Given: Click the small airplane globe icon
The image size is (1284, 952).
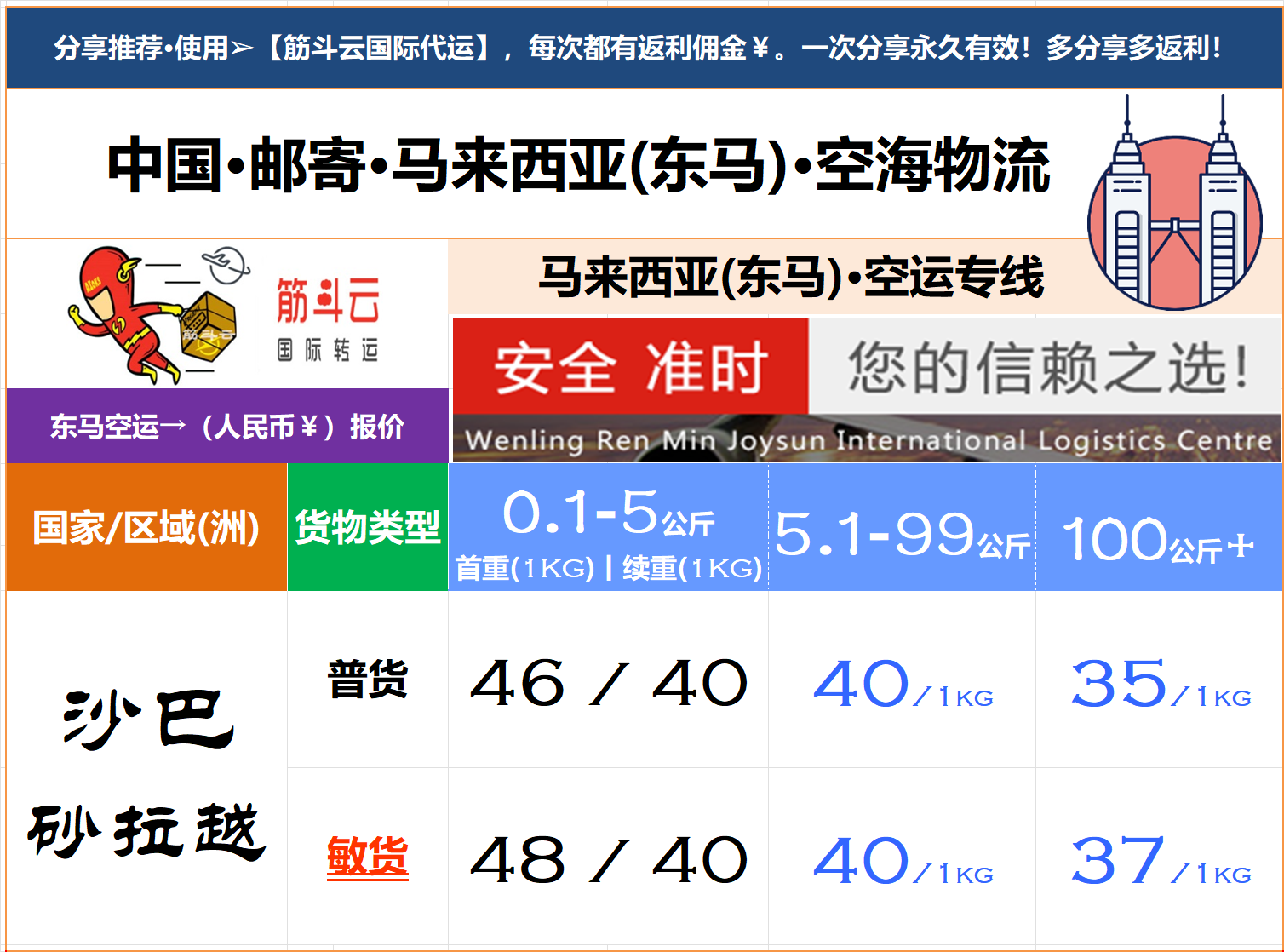Looking at the screenshot, I should [x=226, y=265].
